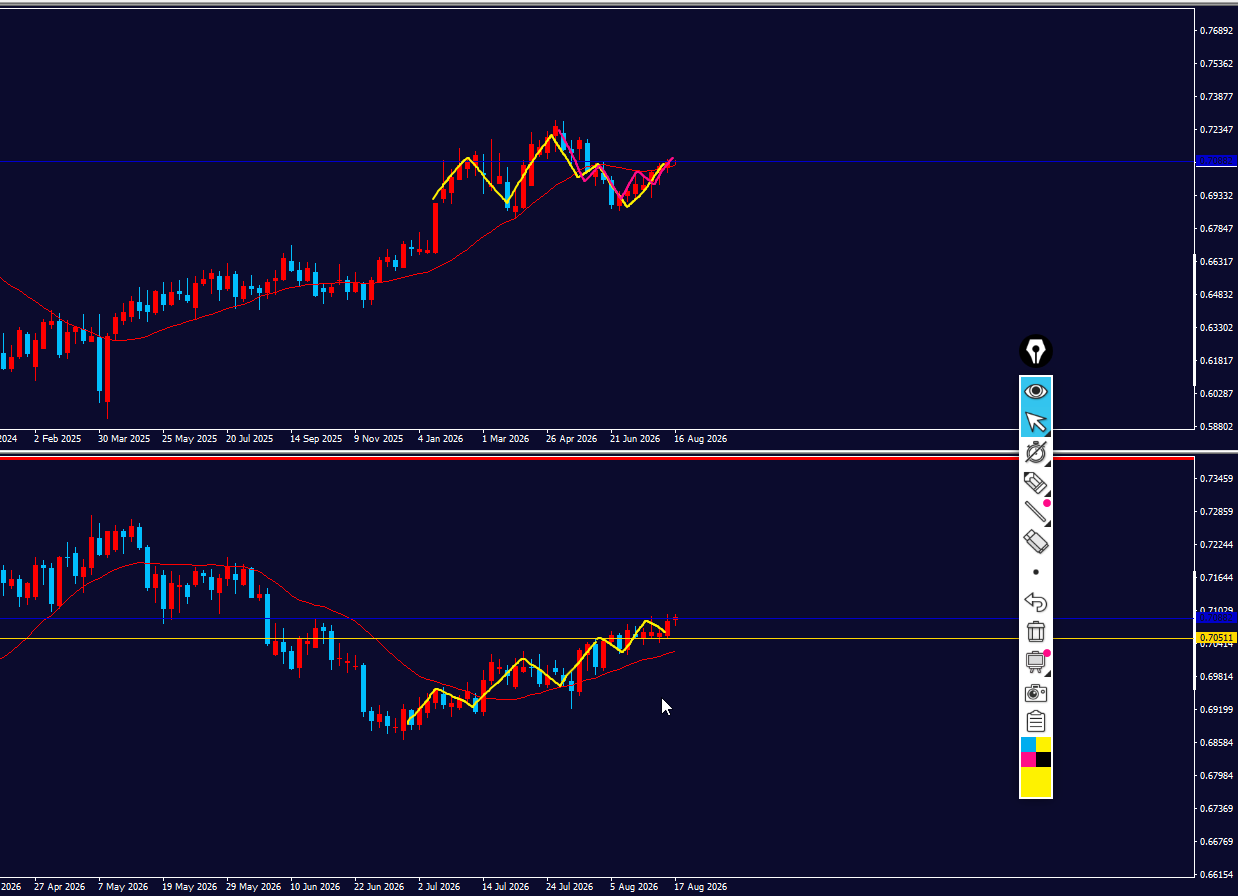
Task: Select the highlighter marker tool
Action: click(x=1036, y=482)
